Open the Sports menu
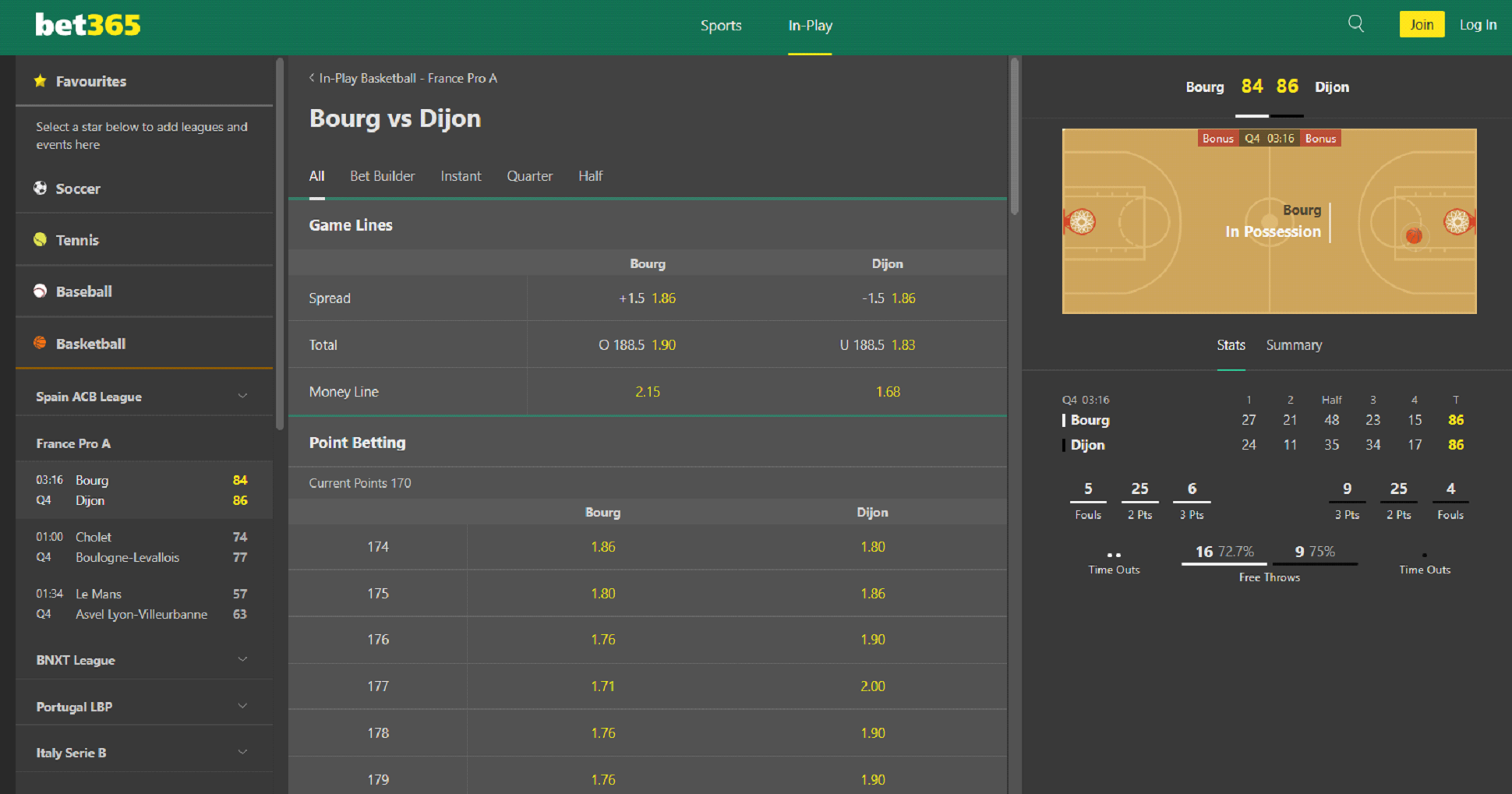The width and height of the screenshot is (1512, 794). [721, 26]
